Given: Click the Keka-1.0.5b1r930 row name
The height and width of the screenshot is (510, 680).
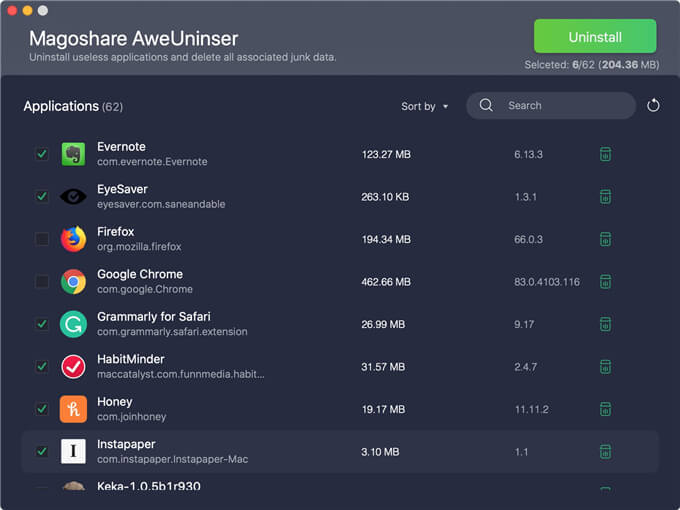Looking at the screenshot, I should tap(148, 486).
